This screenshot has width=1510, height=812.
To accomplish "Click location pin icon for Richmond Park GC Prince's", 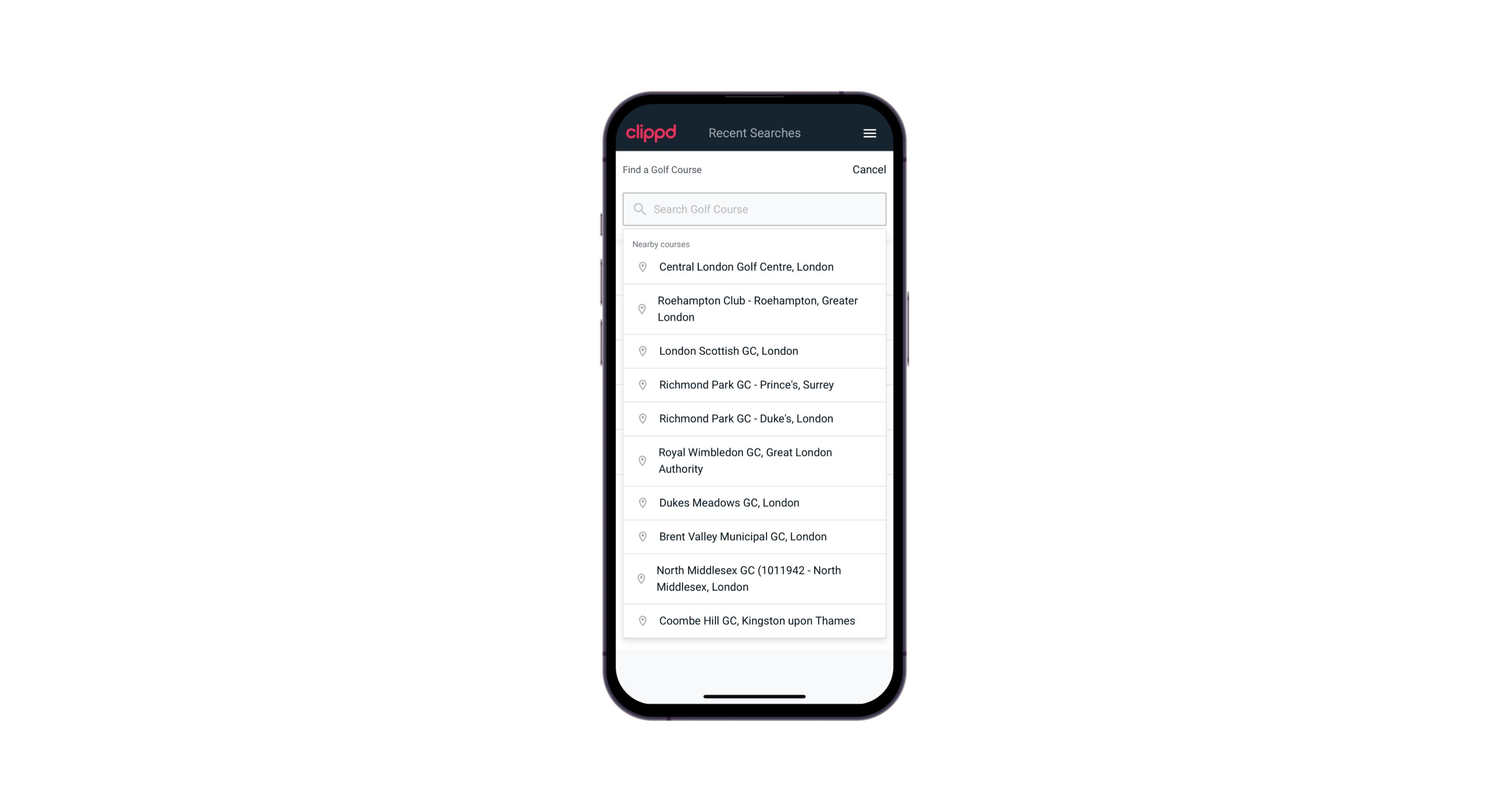I will [642, 385].
